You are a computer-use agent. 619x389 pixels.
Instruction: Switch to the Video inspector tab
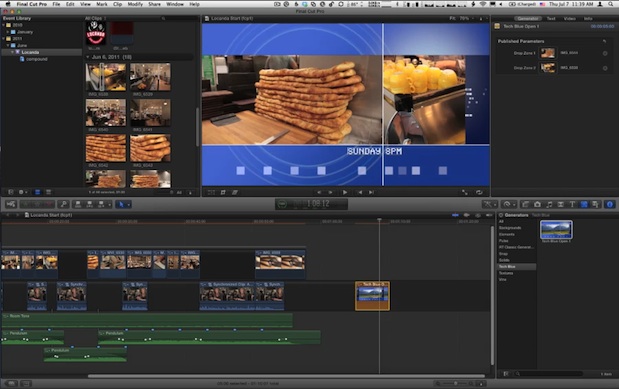click(569, 19)
